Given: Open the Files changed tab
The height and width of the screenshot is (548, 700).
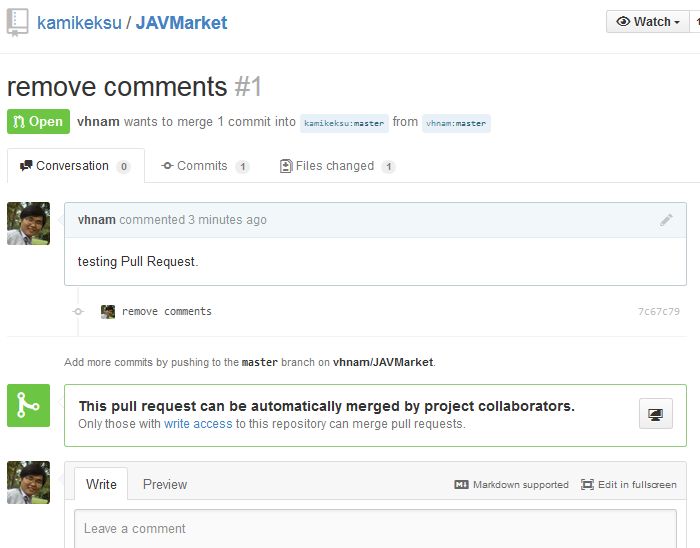Looking at the screenshot, I should 338,166.
